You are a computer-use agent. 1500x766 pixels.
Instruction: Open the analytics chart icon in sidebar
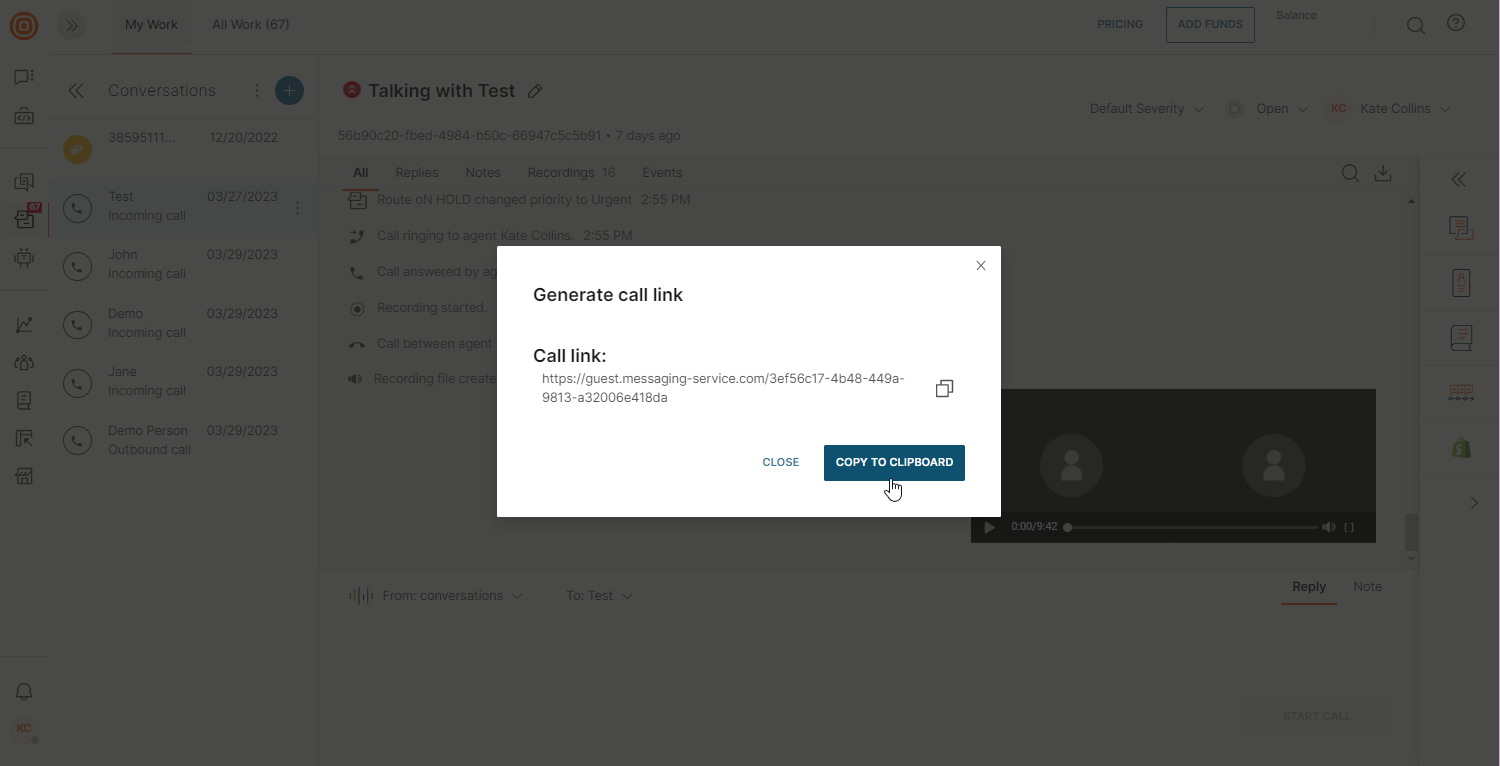pyautogui.click(x=24, y=325)
